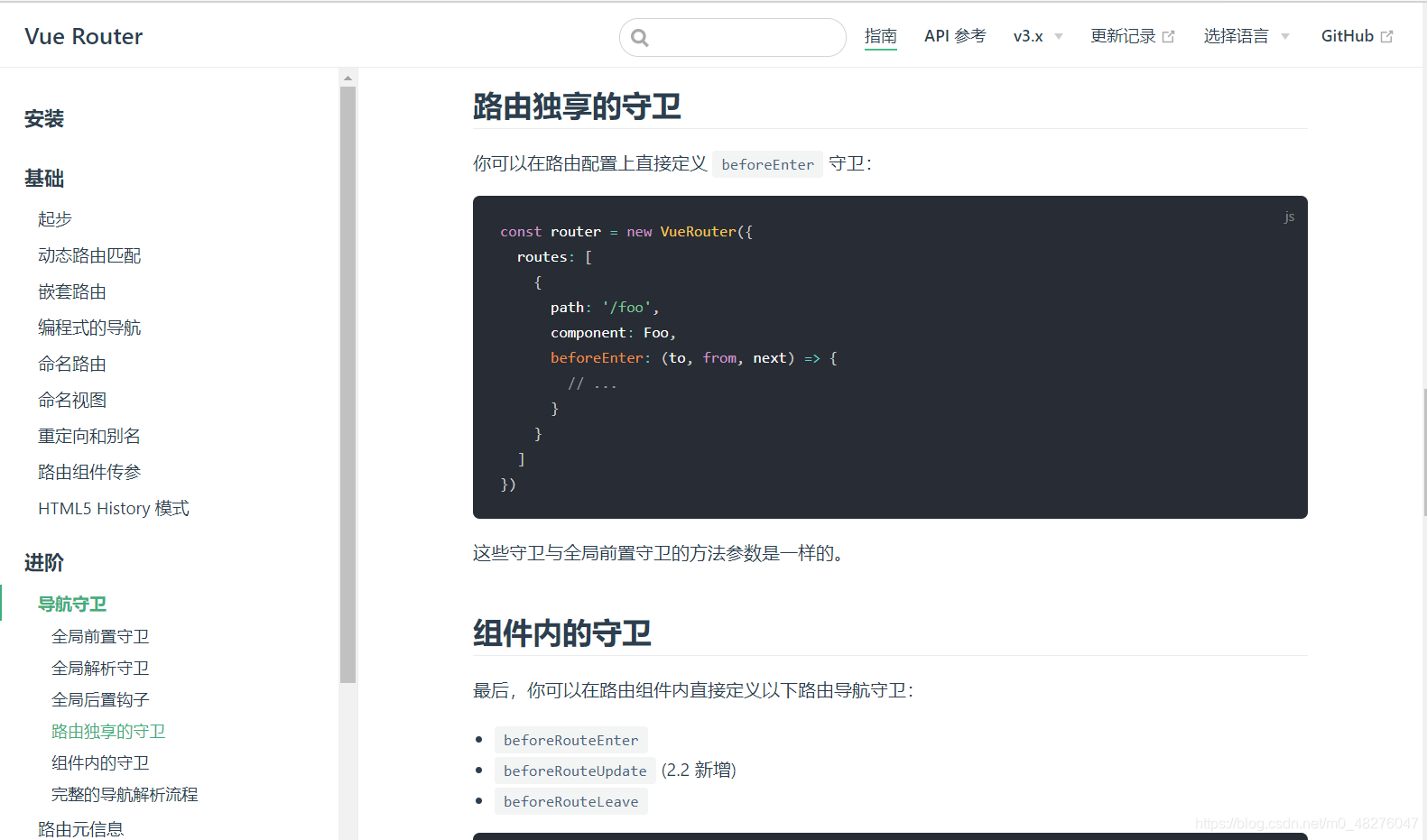Open 命名视图 sidebar link
1427x840 pixels.
click(x=72, y=400)
